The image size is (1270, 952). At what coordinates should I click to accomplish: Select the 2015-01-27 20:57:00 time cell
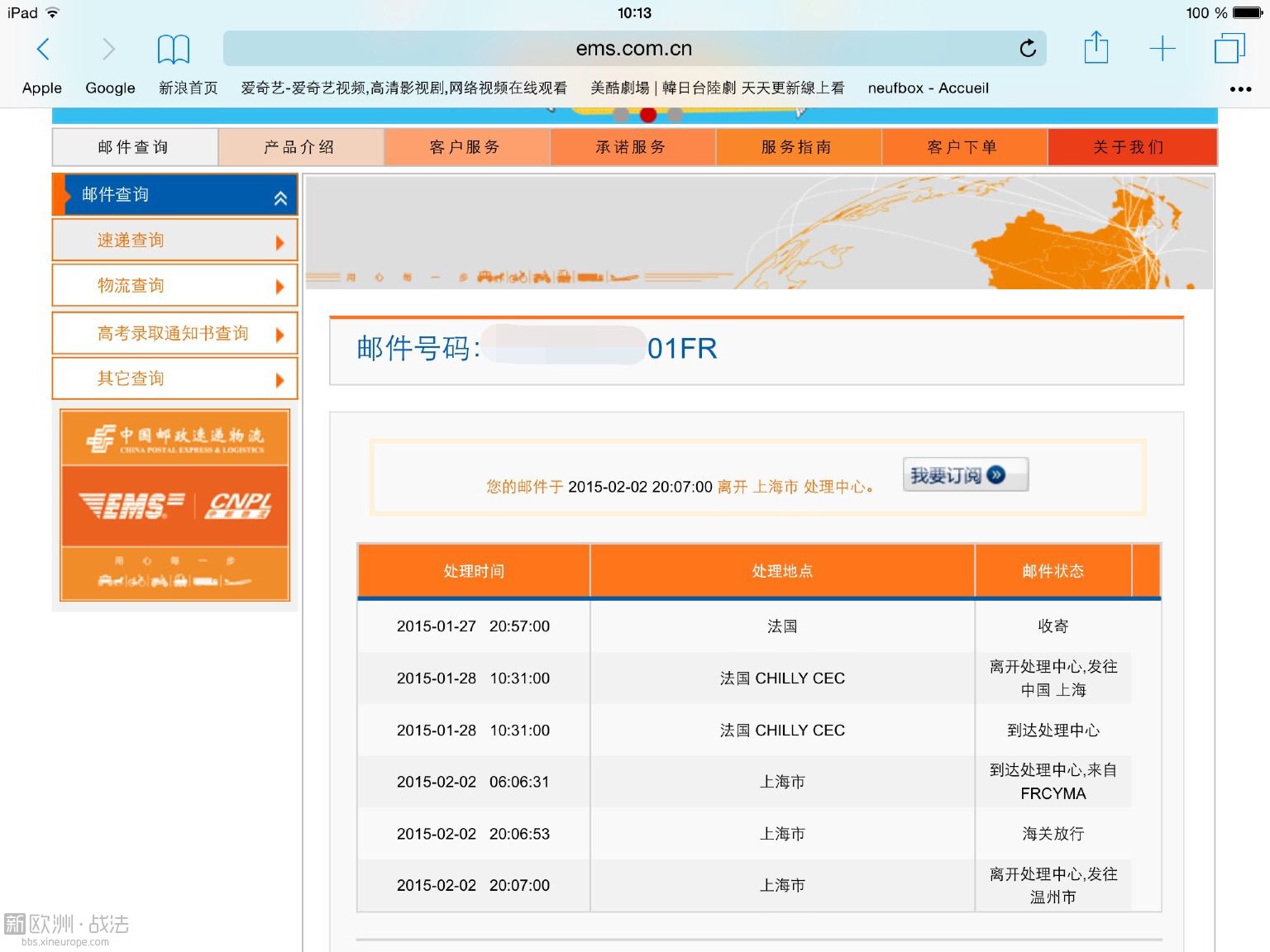tap(473, 626)
